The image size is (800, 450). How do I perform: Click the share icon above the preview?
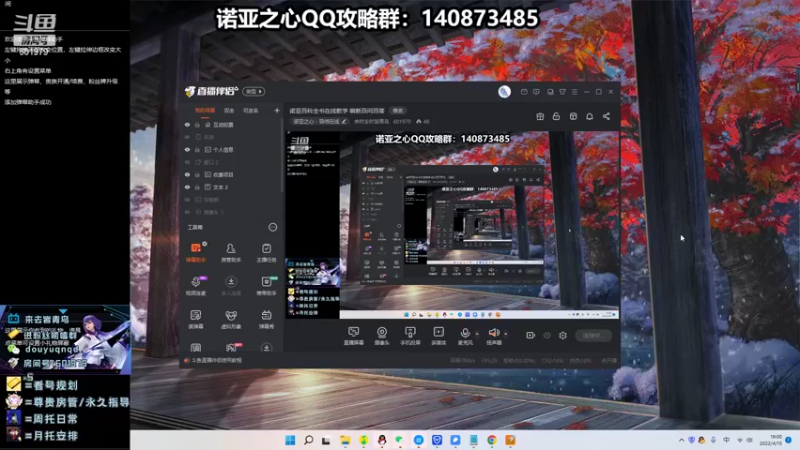(x=606, y=116)
